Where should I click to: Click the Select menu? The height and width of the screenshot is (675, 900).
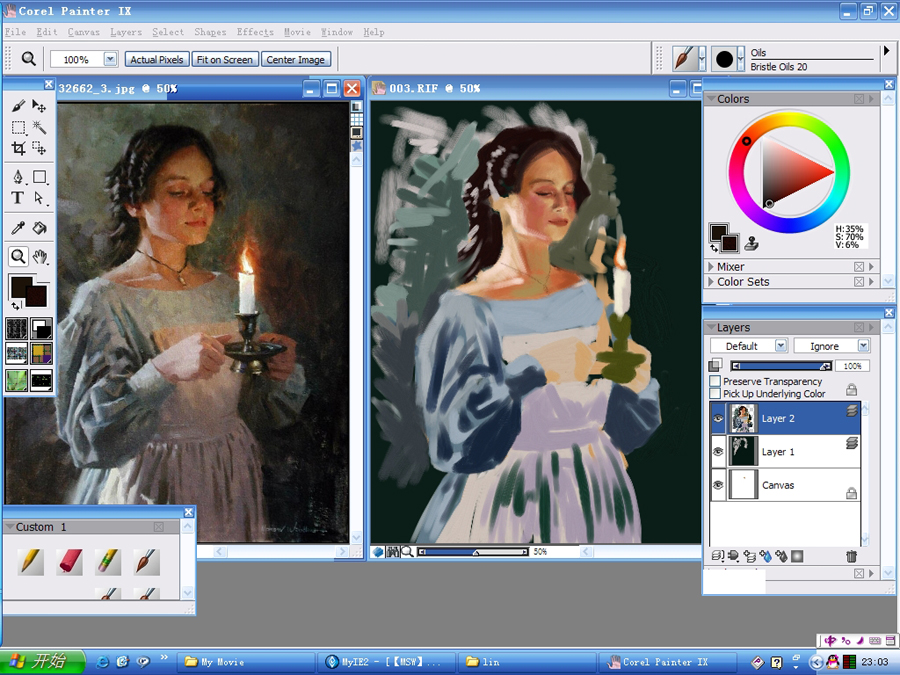pyautogui.click(x=168, y=32)
